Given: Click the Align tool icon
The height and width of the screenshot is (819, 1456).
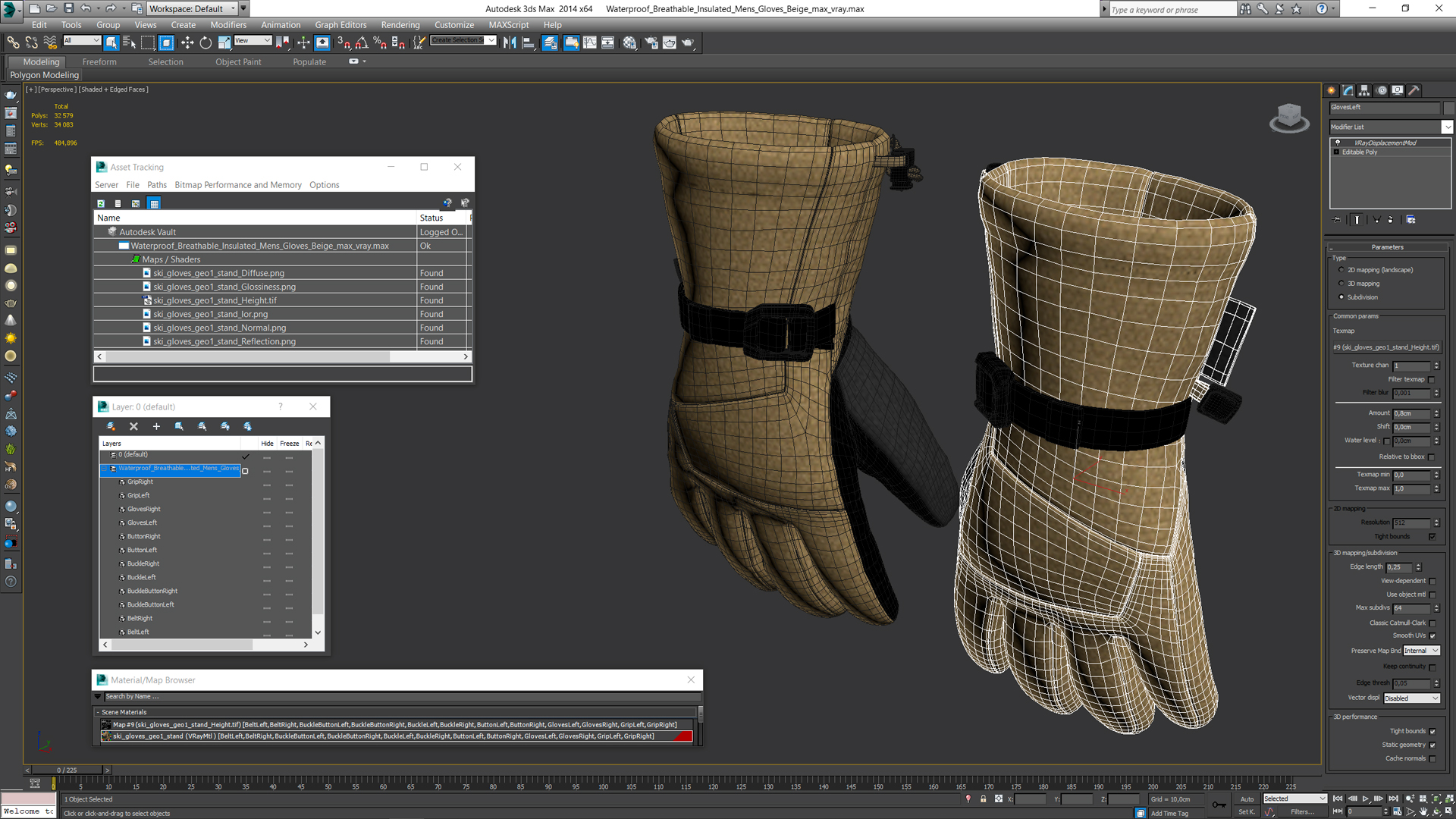Looking at the screenshot, I should [x=529, y=43].
